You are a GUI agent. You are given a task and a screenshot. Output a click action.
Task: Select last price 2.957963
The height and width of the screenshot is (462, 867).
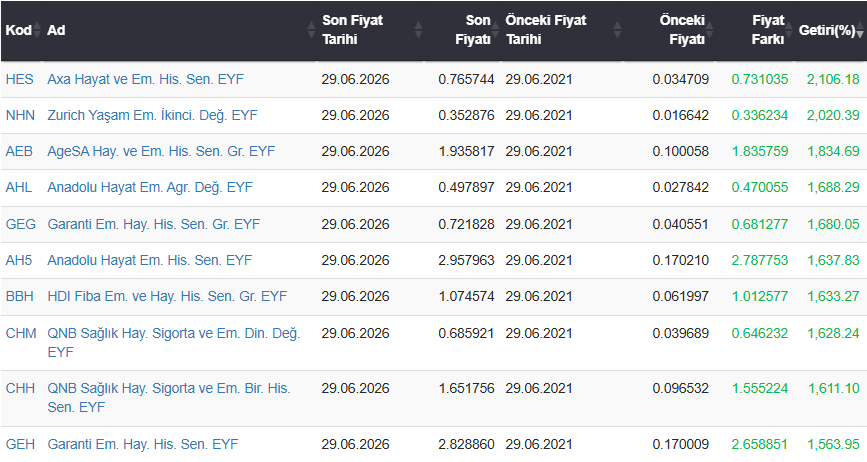click(466, 260)
